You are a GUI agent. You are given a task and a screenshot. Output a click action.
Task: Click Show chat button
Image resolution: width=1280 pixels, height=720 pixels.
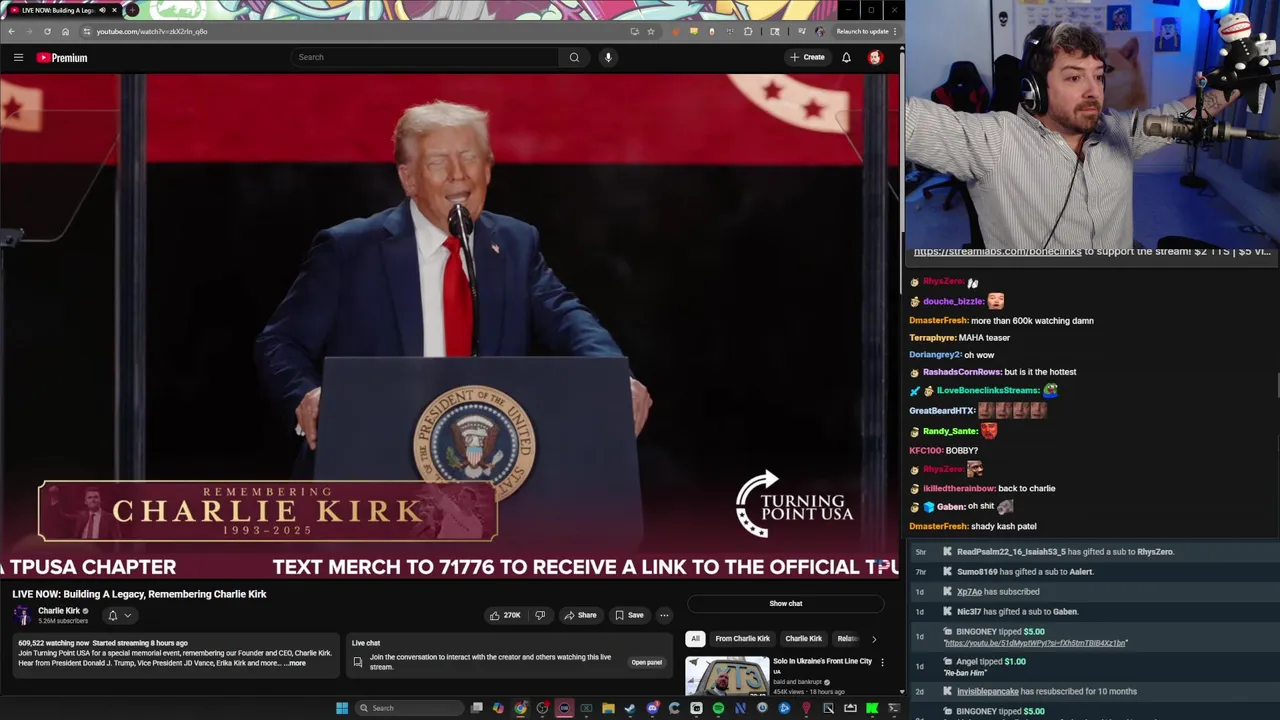coord(786,603)
